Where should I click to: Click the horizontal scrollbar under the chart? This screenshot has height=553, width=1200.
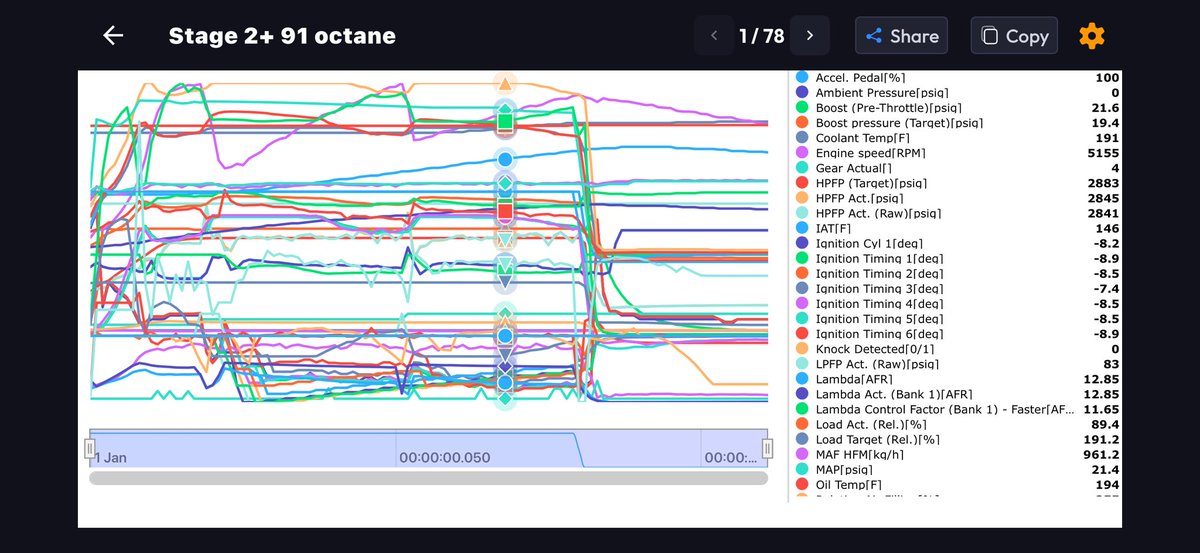tap(428, 478)
